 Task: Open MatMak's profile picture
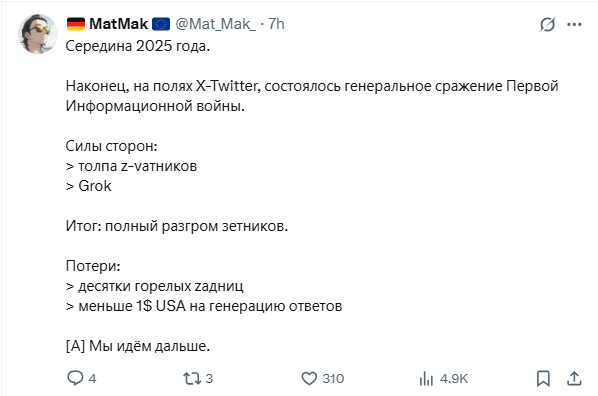point(38,34)
